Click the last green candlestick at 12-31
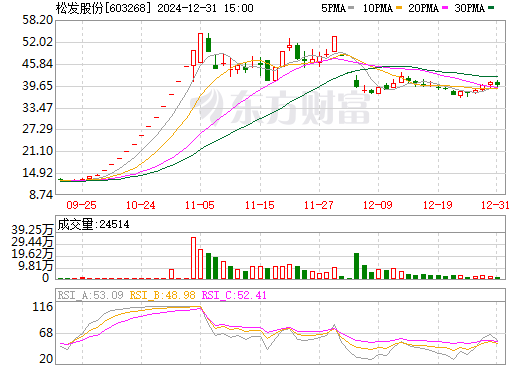520x365 pixels. (x=498, y=83)
